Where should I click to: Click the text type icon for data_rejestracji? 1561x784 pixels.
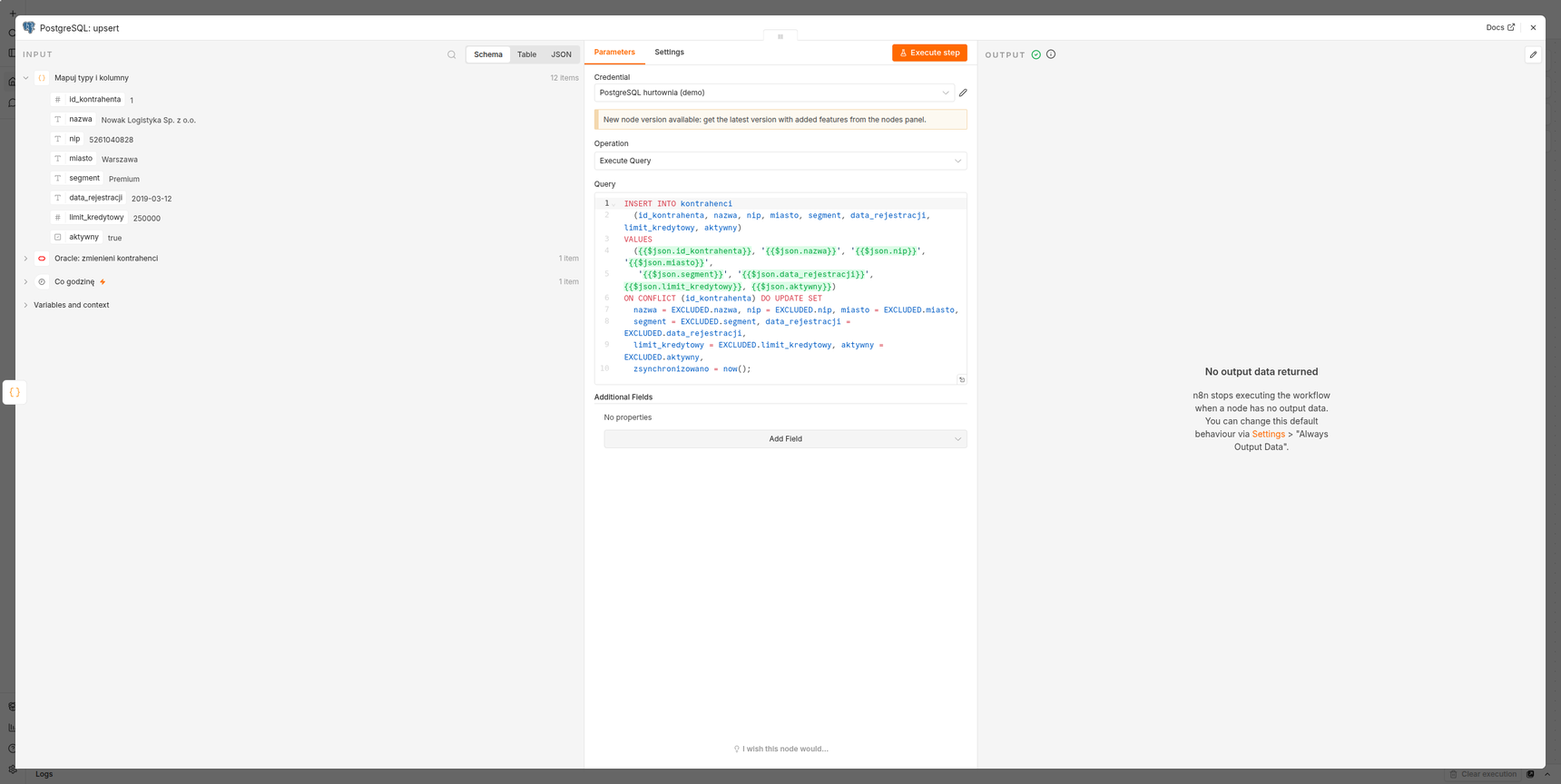coord(58,198)
